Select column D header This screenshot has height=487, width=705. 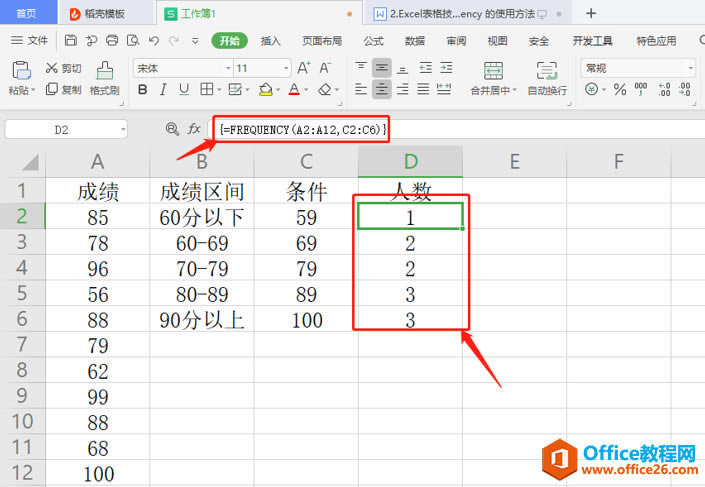click(410, 161)
